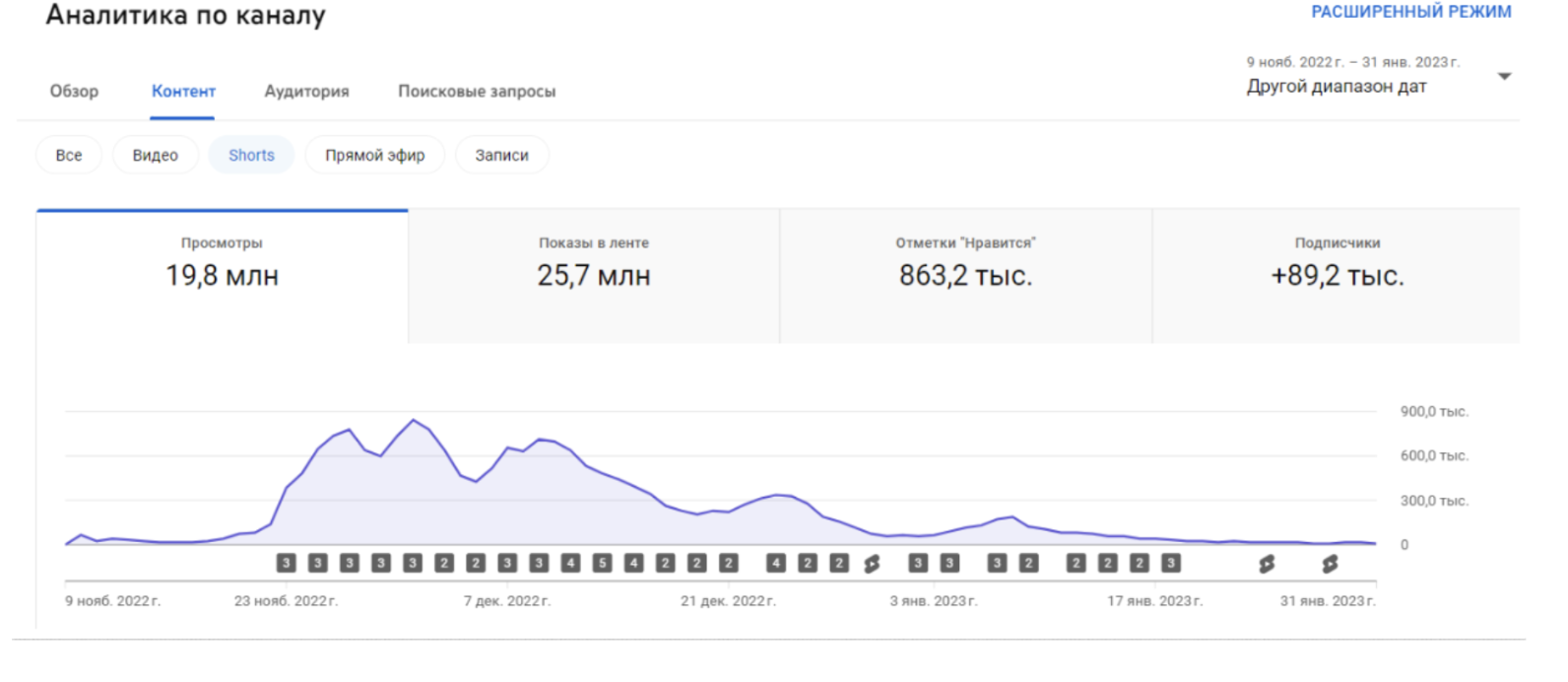Click the 600,0 тыс. axis value
Screen dimensions: 1568x682
(x=1434, y=456)
